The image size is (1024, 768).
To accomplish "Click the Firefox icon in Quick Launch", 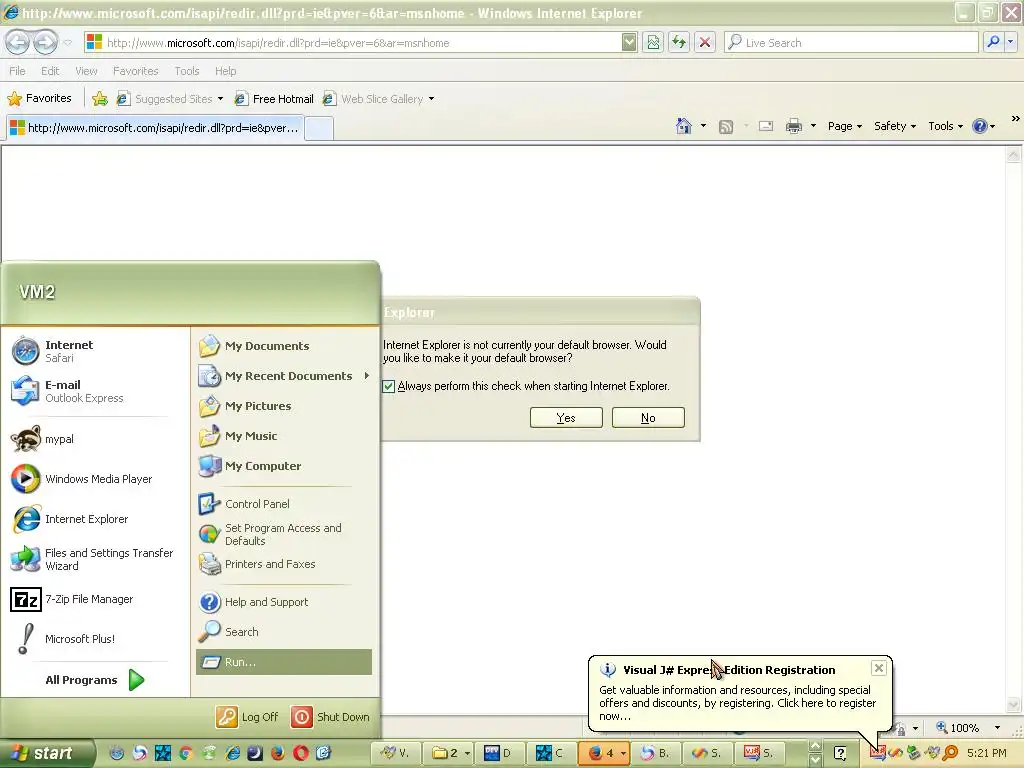I will pyautogui.click(x=278, y=753).
